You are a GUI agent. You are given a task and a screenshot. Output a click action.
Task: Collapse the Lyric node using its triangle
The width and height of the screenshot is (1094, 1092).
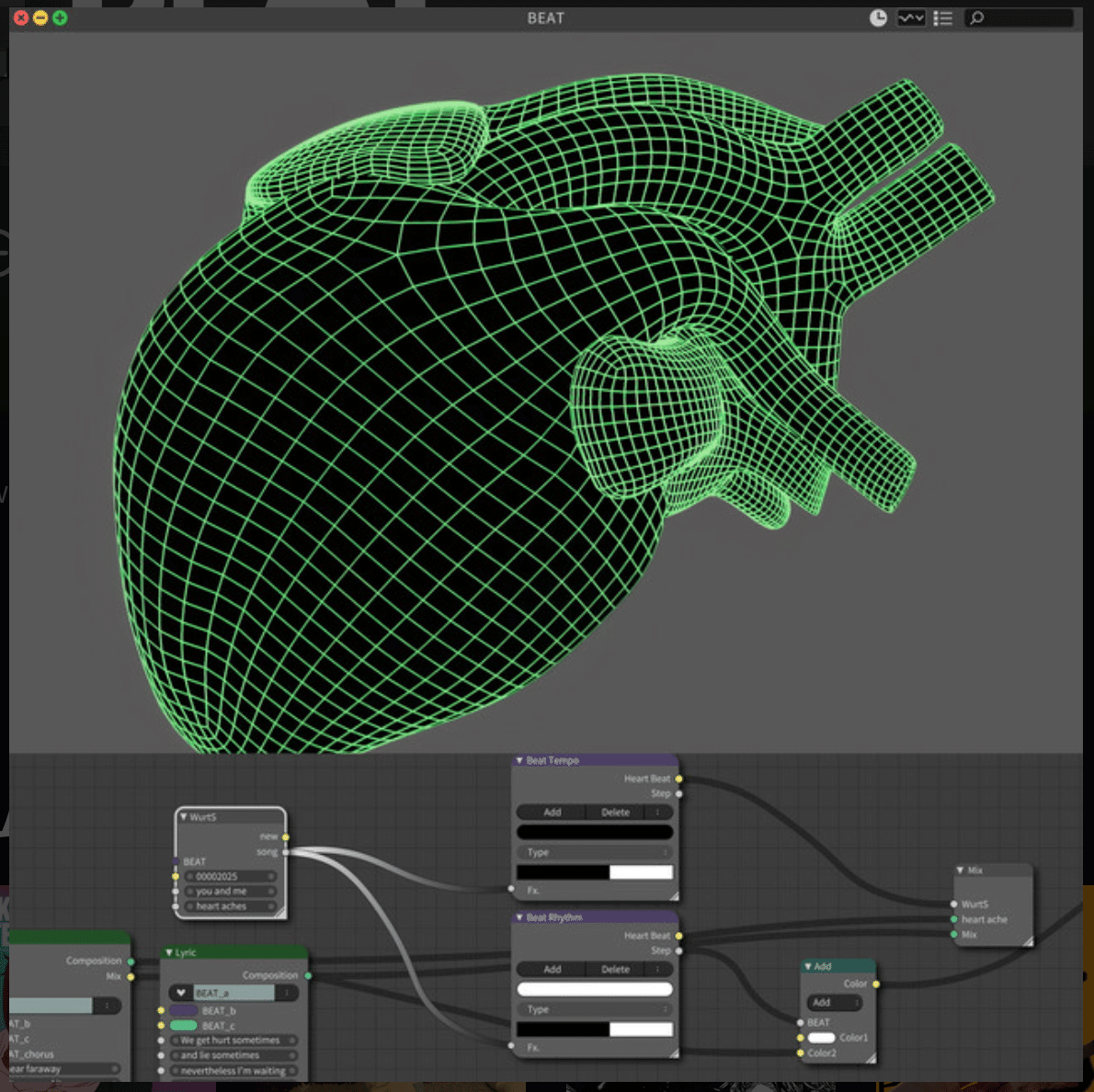tap(168, 952)
